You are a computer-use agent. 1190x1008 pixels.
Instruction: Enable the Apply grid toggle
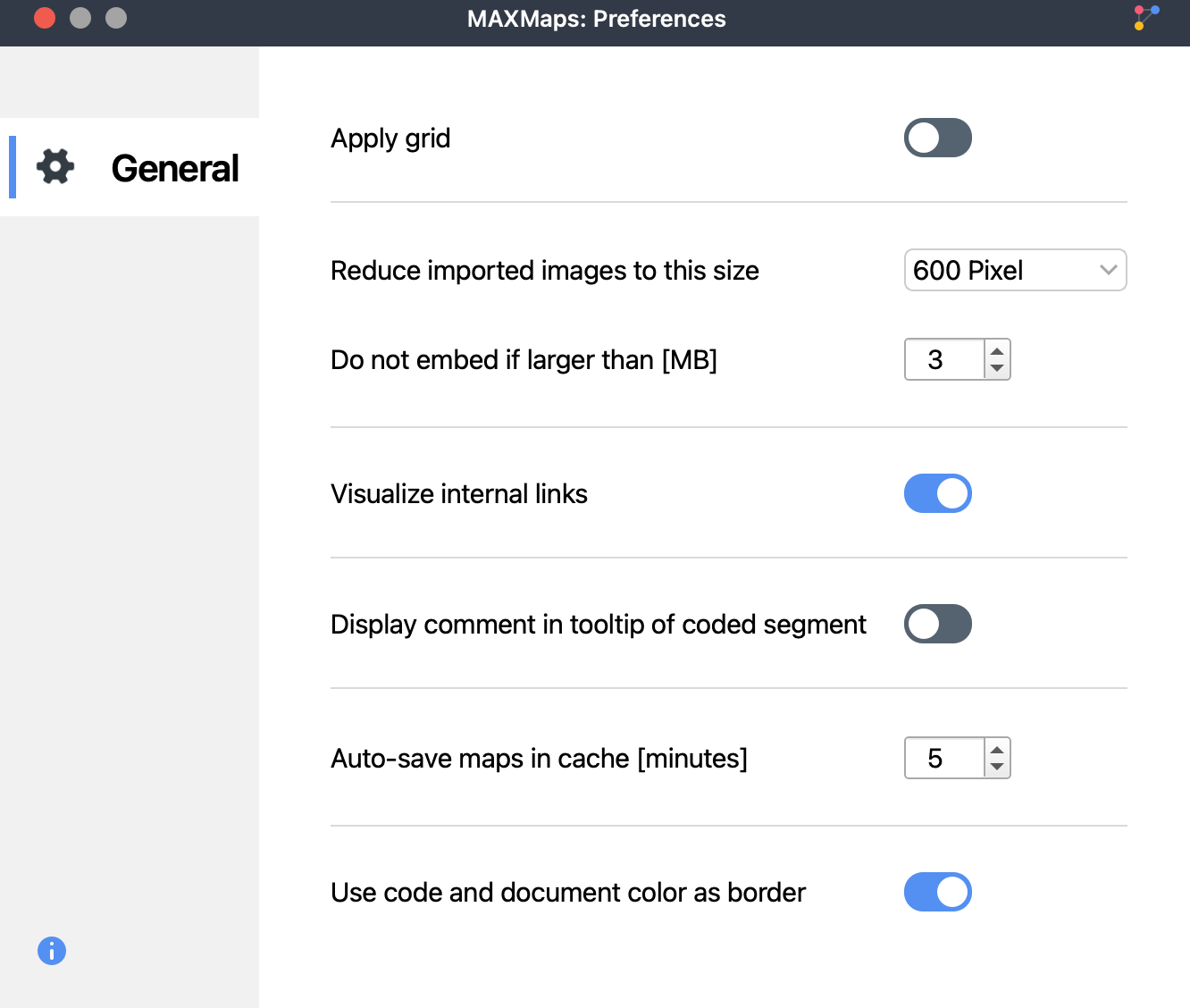(x=938, y=138)
